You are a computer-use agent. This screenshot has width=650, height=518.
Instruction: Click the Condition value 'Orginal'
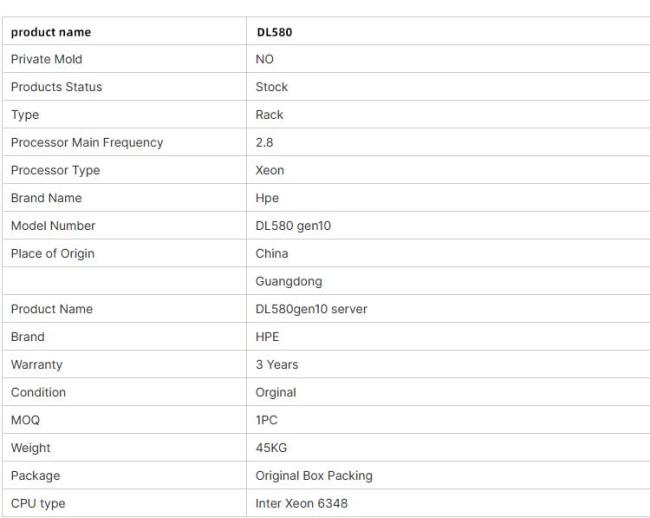(276, 392)
